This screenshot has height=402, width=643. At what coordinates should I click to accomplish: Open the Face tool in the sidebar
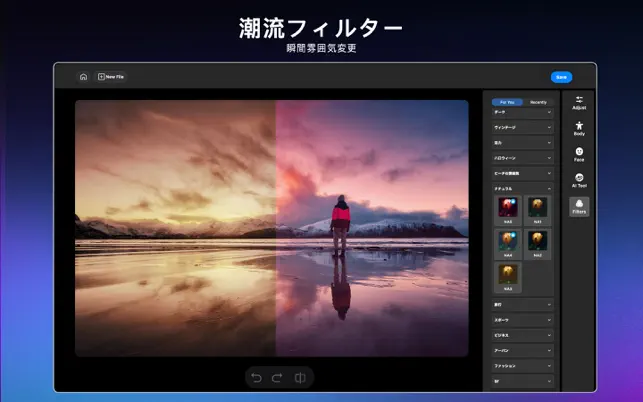[x=579, y=155]
